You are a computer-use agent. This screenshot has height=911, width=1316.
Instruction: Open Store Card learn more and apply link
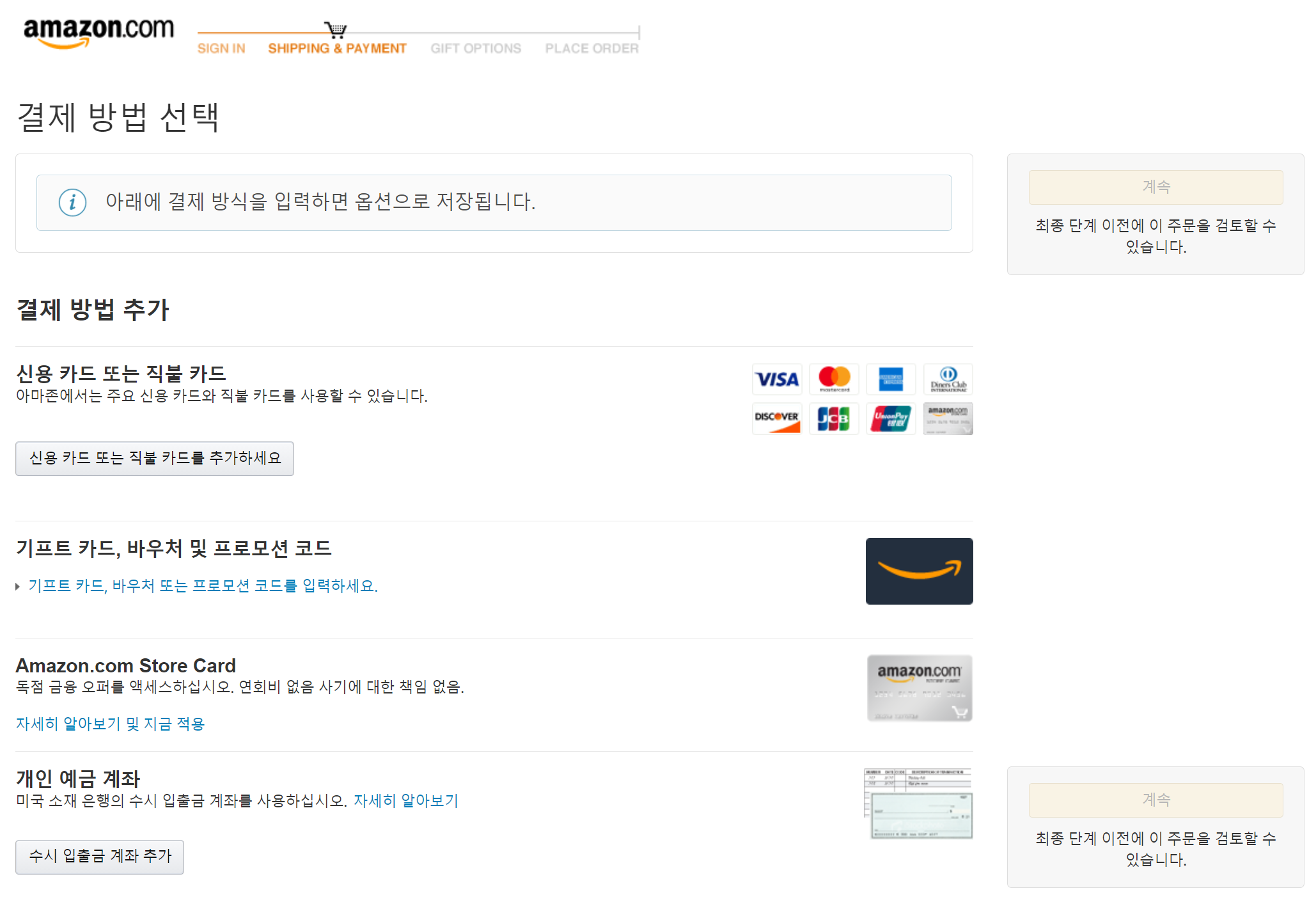[x=110, y=724]
